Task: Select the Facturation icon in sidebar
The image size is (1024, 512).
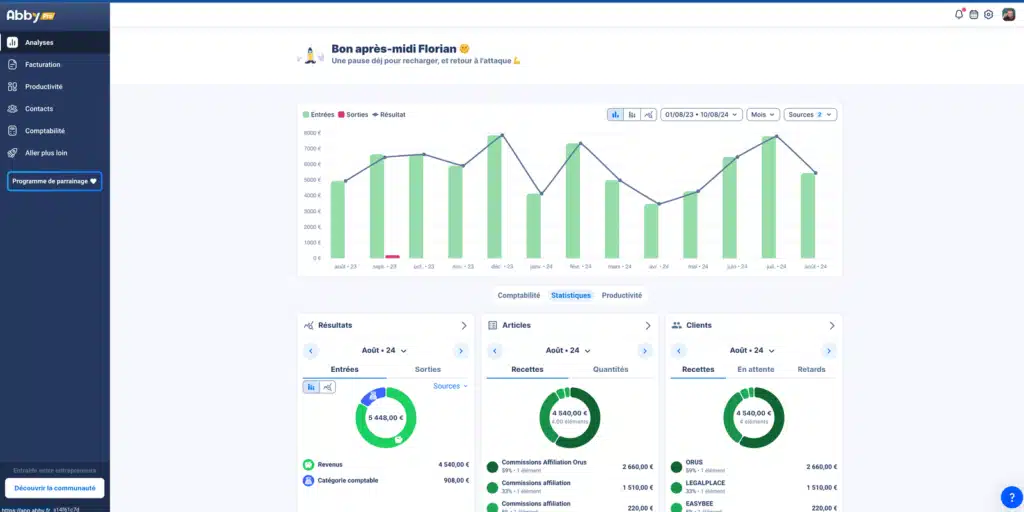Action: tap(13, 64)
